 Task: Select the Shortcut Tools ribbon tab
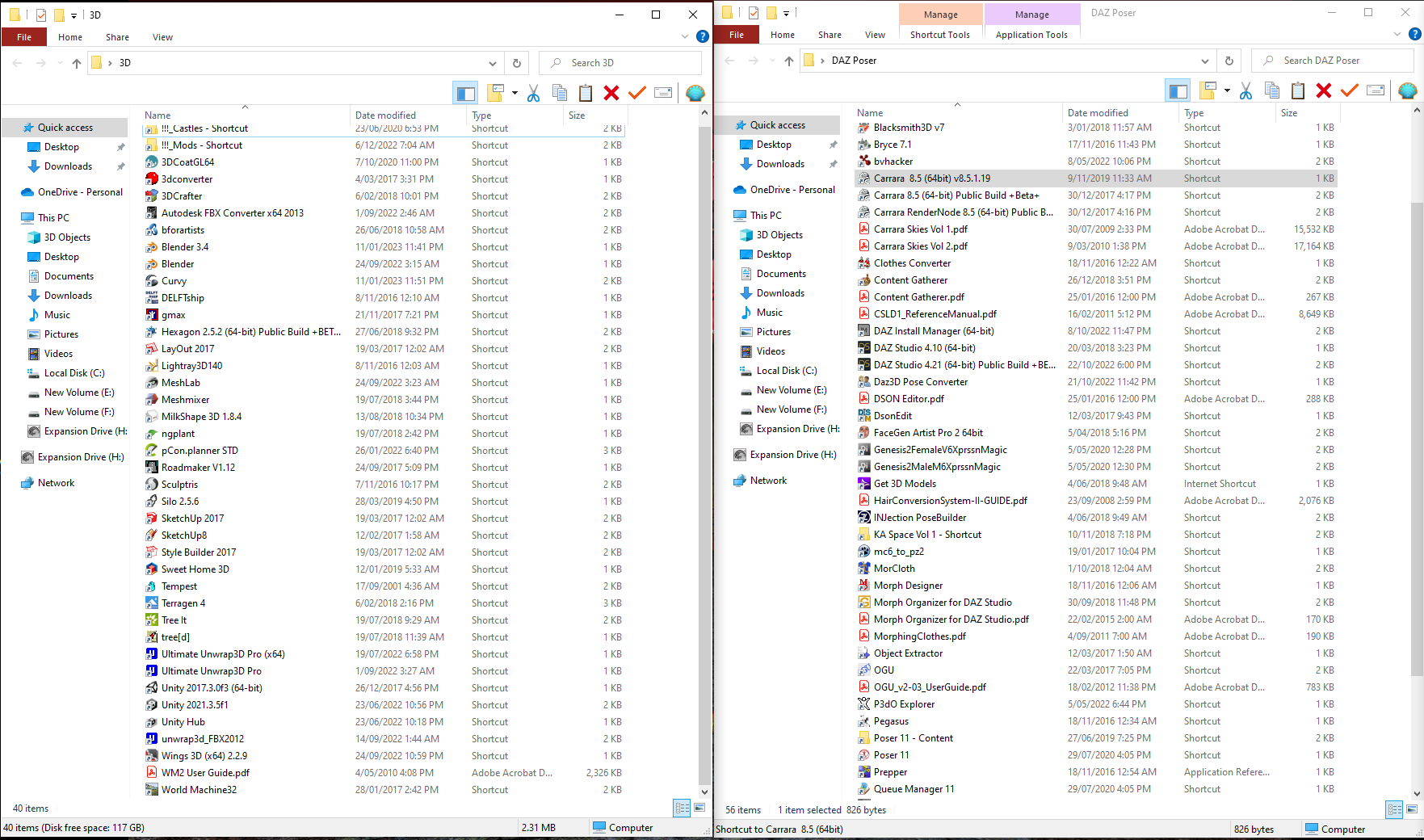pyautogui.click(x=940, y=34)
